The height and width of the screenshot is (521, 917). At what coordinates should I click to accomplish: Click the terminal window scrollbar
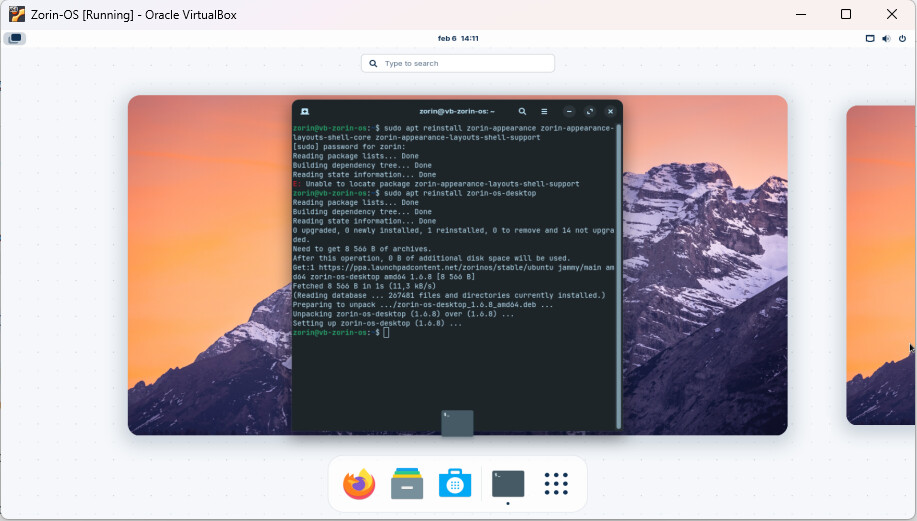tap(618, 276)
